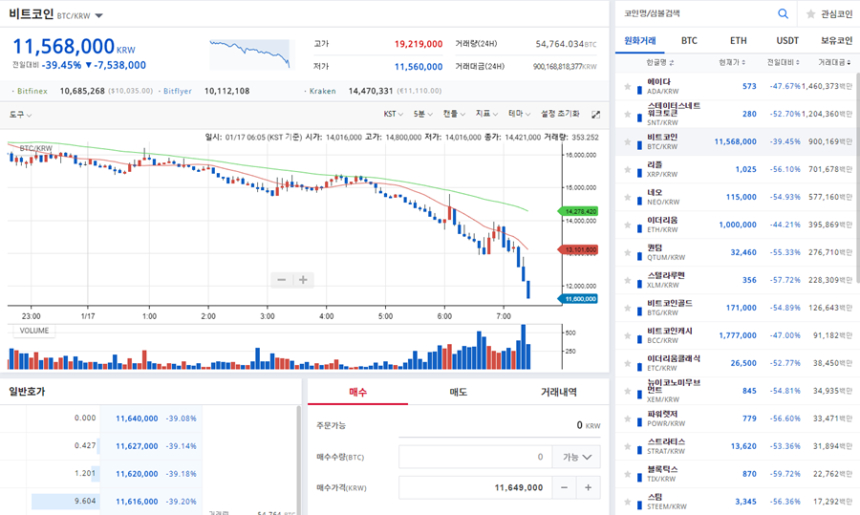Image resolution: width=860 pixels, height=515 pixels.
Task: Select 이더리움 ETH/KRW in coin list
Action: coord(662,224)
